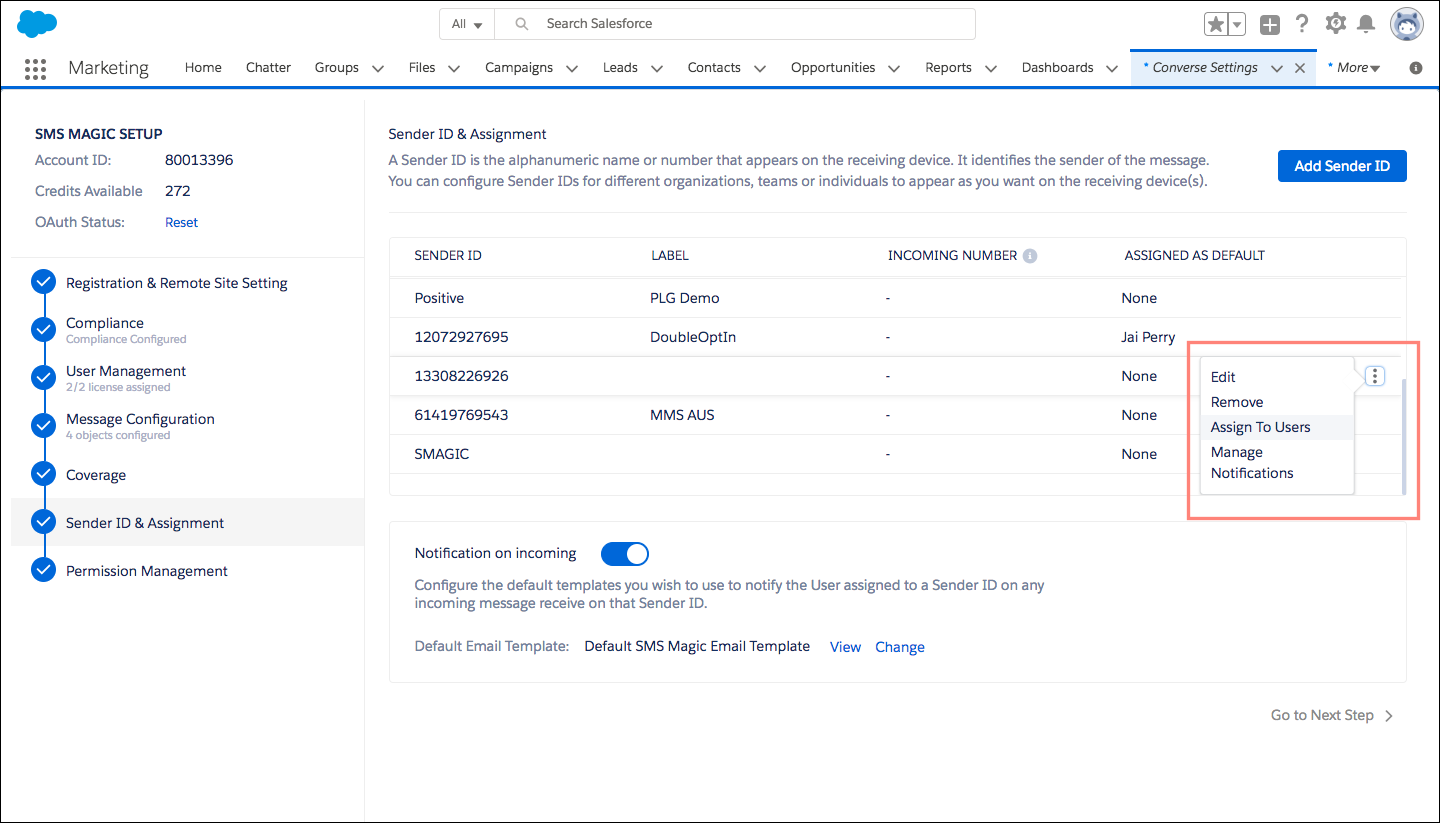
Task: Open the Groups tab
Action: (337, 68)
